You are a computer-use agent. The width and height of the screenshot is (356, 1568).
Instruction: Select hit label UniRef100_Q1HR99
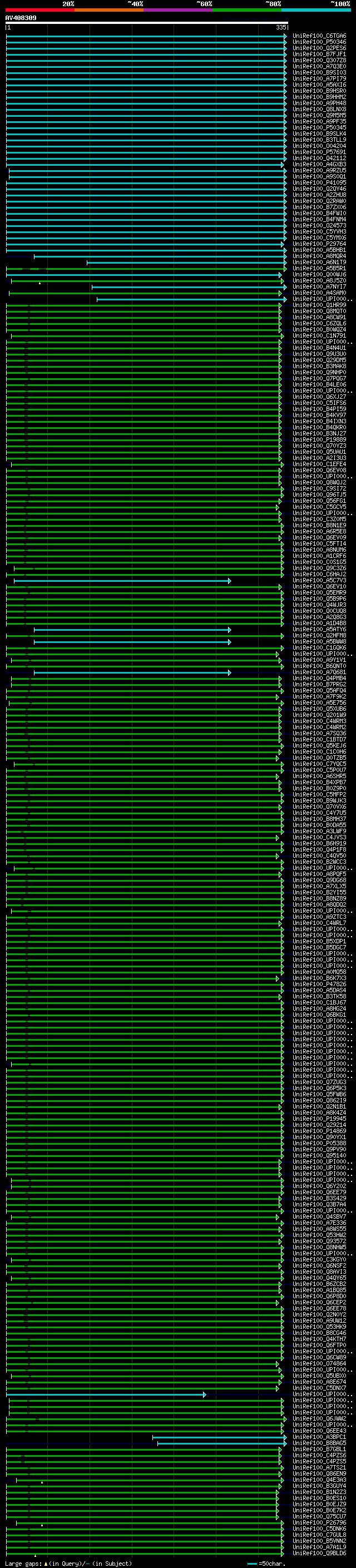click(x=319, y=305)
